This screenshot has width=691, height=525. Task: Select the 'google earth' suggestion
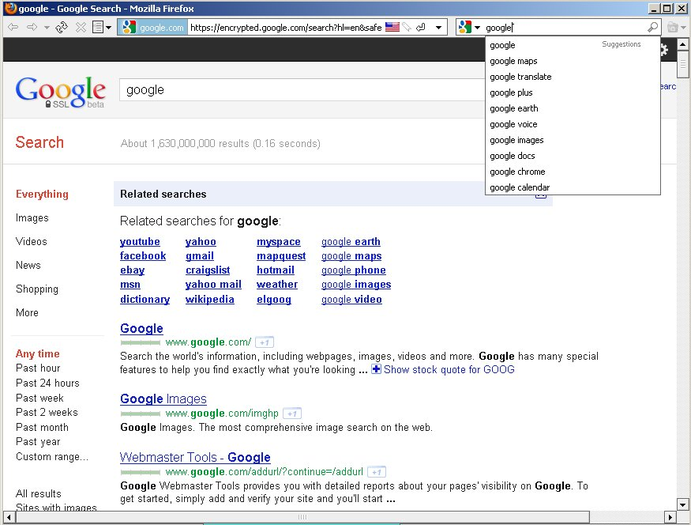click(572, 108)
